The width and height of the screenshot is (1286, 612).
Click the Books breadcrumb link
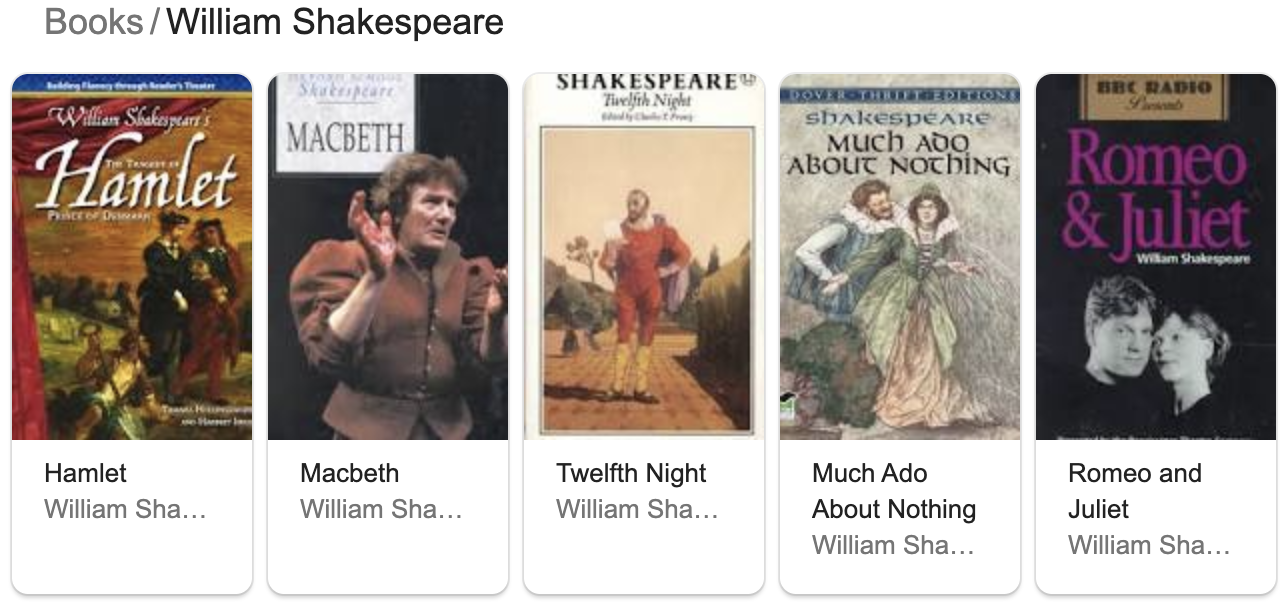point(94,22)
